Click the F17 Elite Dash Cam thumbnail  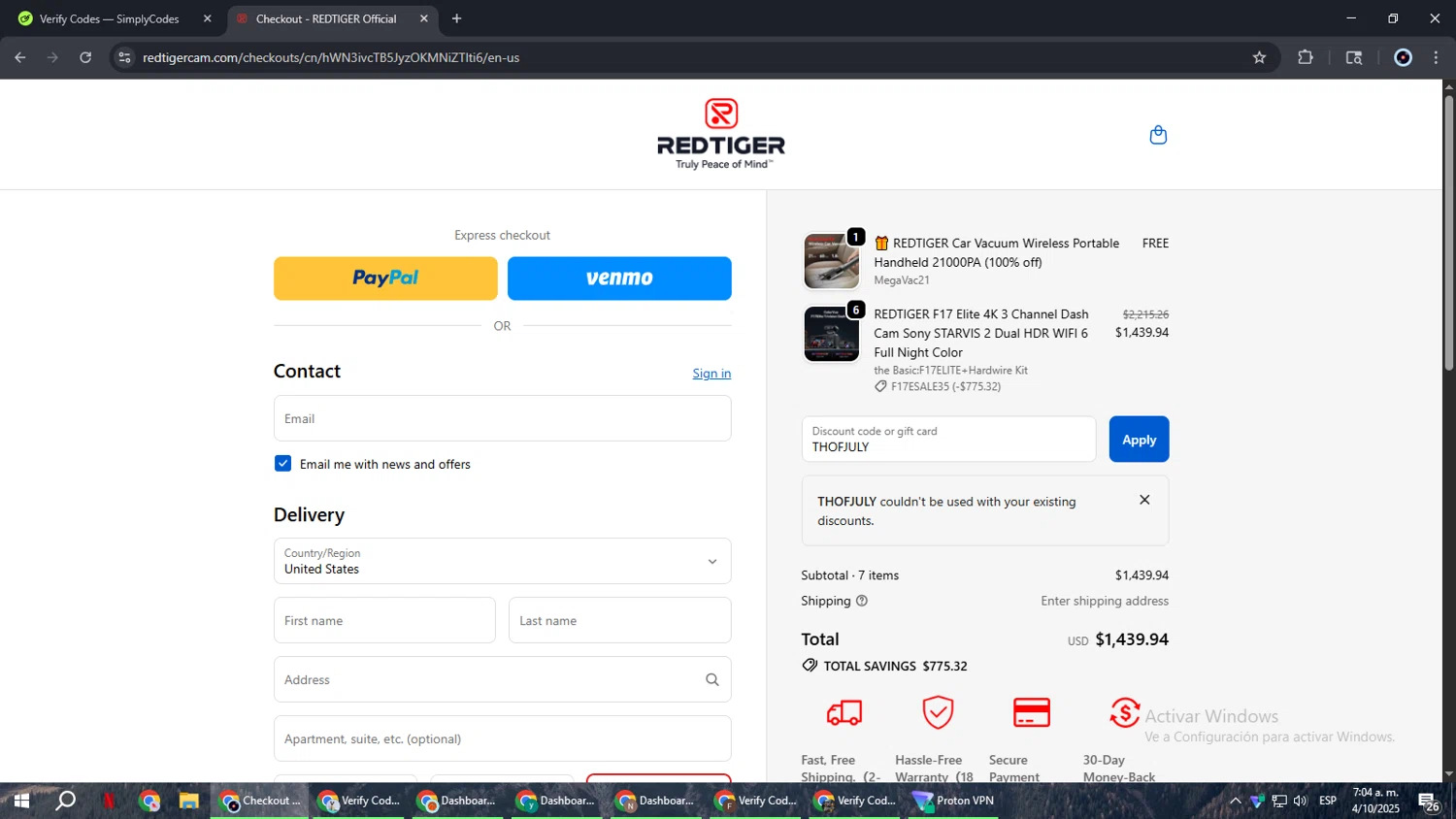point(831,334)
